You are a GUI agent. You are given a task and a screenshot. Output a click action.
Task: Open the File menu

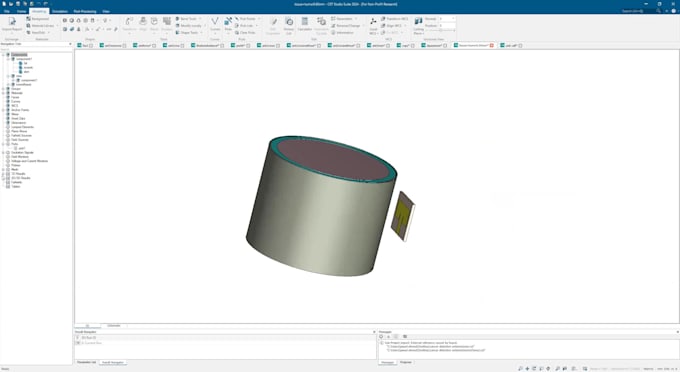tap(7, 11)
